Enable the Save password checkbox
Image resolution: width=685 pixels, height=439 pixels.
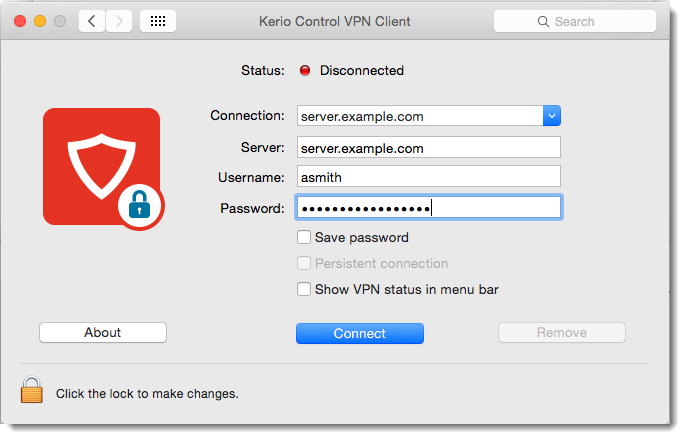tap(304, 237)
